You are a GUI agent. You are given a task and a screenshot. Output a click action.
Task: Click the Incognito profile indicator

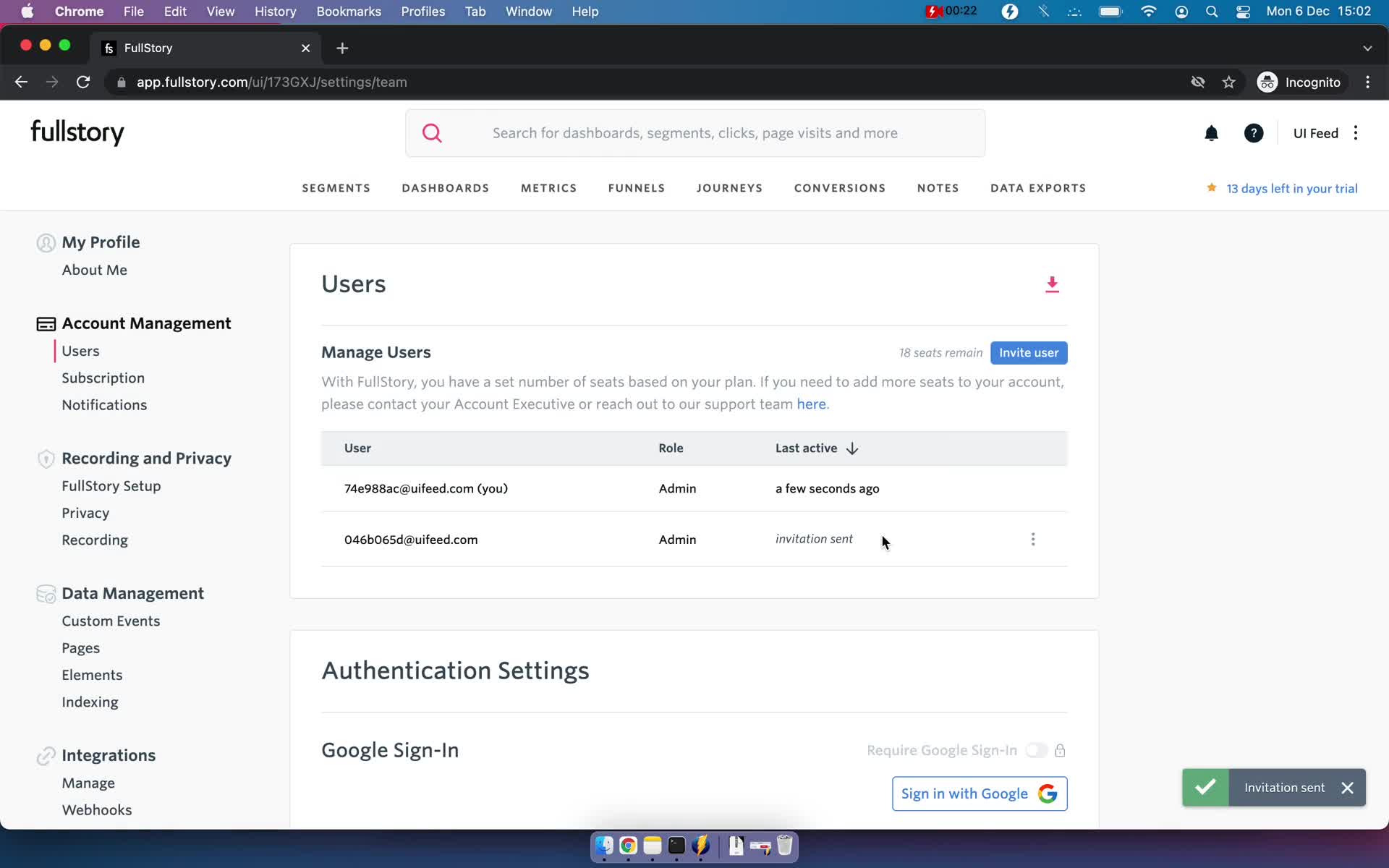pos(1299,82)
